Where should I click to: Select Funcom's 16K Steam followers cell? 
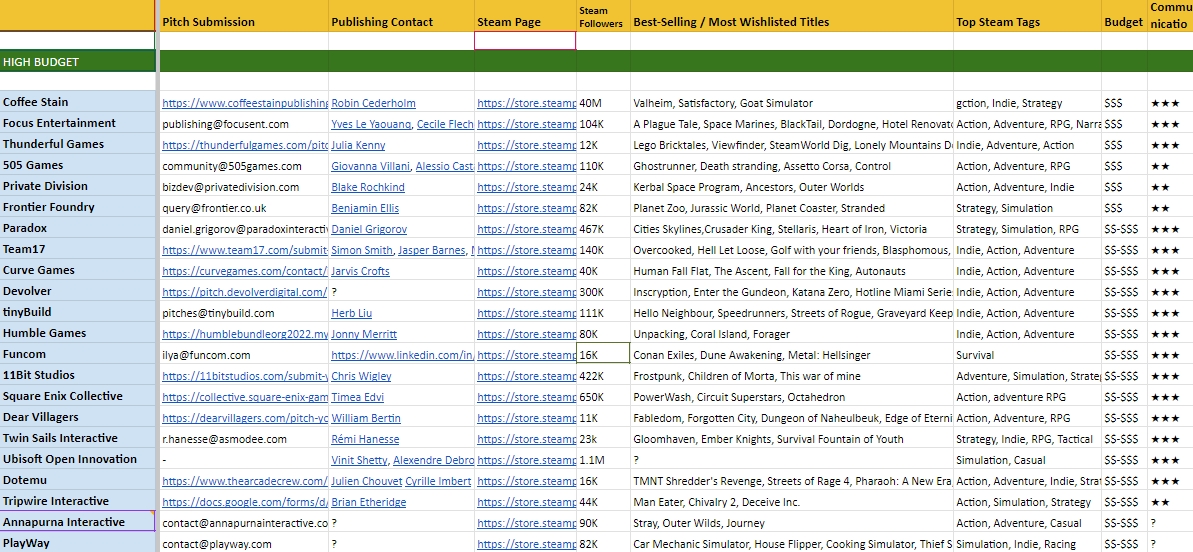pos(603,354)
